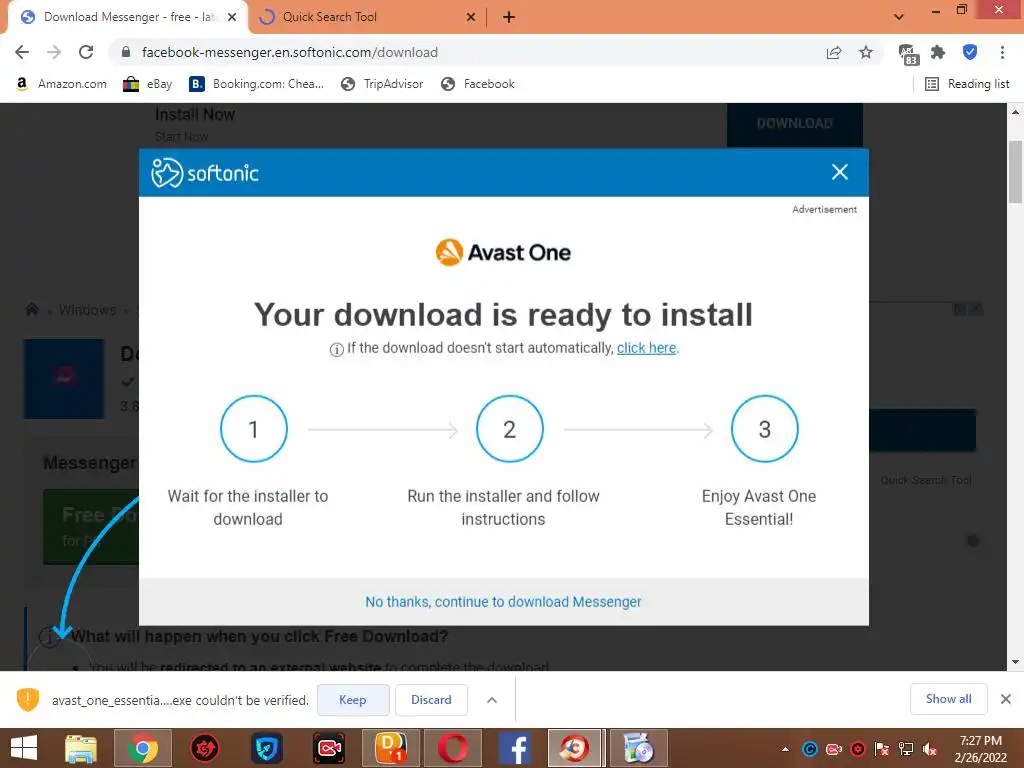1024x768 pixels.
Task: Open installer disc app in taskbar
Action: 639,748
